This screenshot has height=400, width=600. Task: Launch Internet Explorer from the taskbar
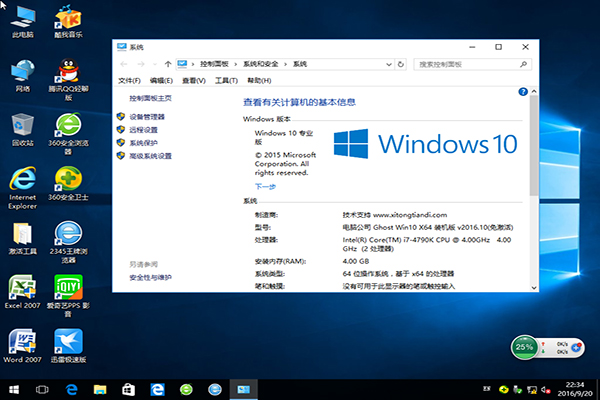tap(157, 390)
